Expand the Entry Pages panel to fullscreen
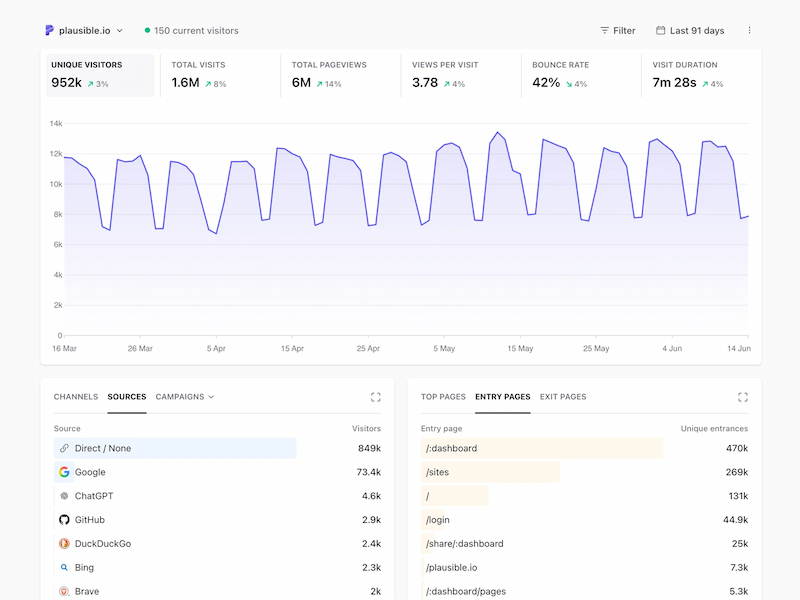Viewport: 800px width, 600px height. click(743, 397)
